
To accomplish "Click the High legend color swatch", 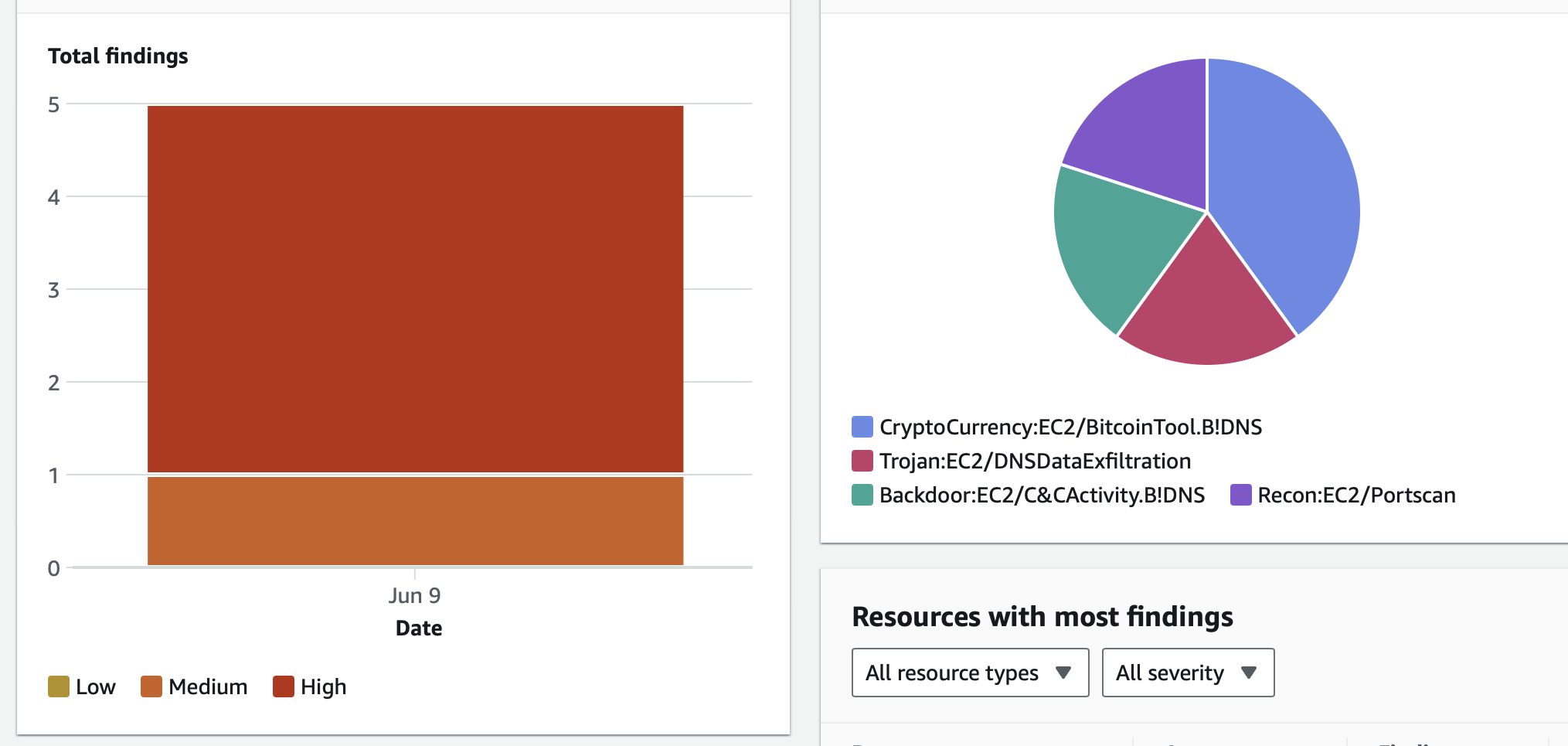I will point(284,686).
